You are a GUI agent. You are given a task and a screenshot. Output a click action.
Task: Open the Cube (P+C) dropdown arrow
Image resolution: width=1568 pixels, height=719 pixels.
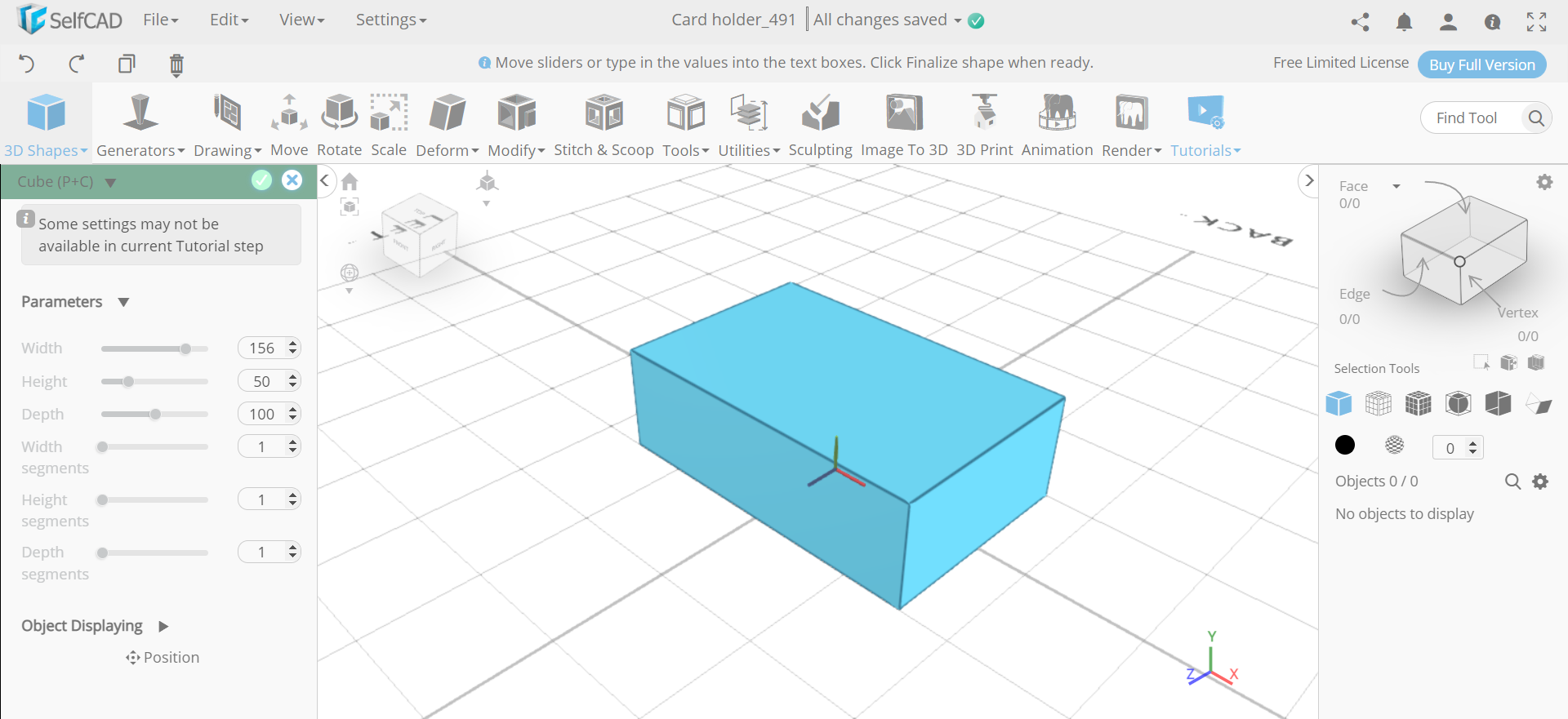point(110,183)
